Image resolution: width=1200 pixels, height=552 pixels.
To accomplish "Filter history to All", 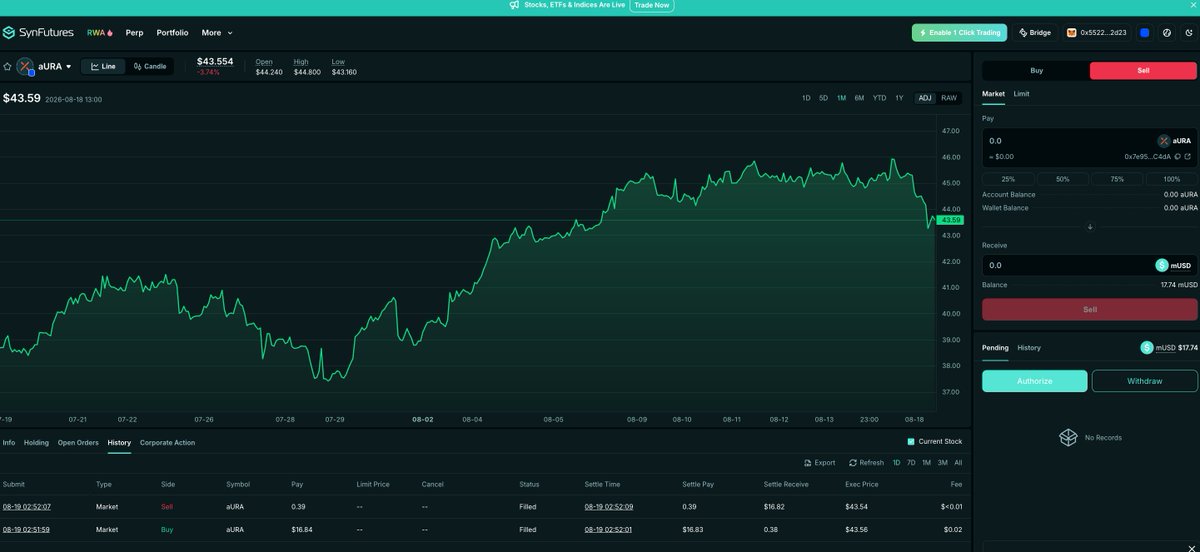I will [958, 463].
